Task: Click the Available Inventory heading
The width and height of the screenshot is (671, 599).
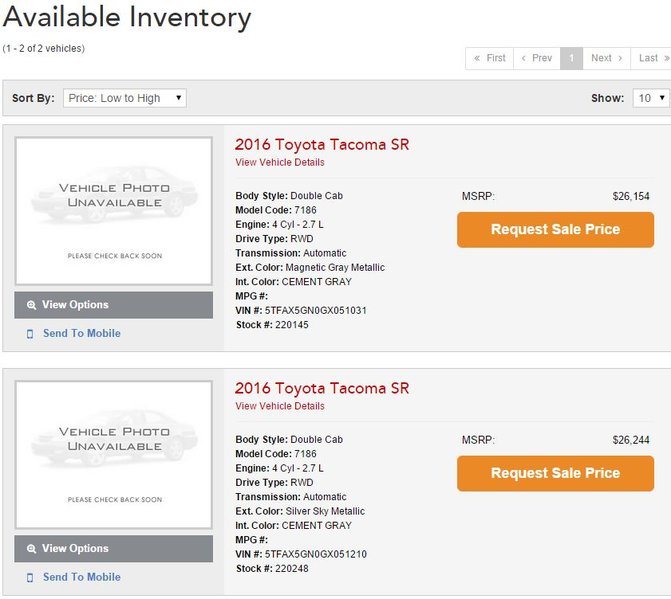Action: coord(127,18)
